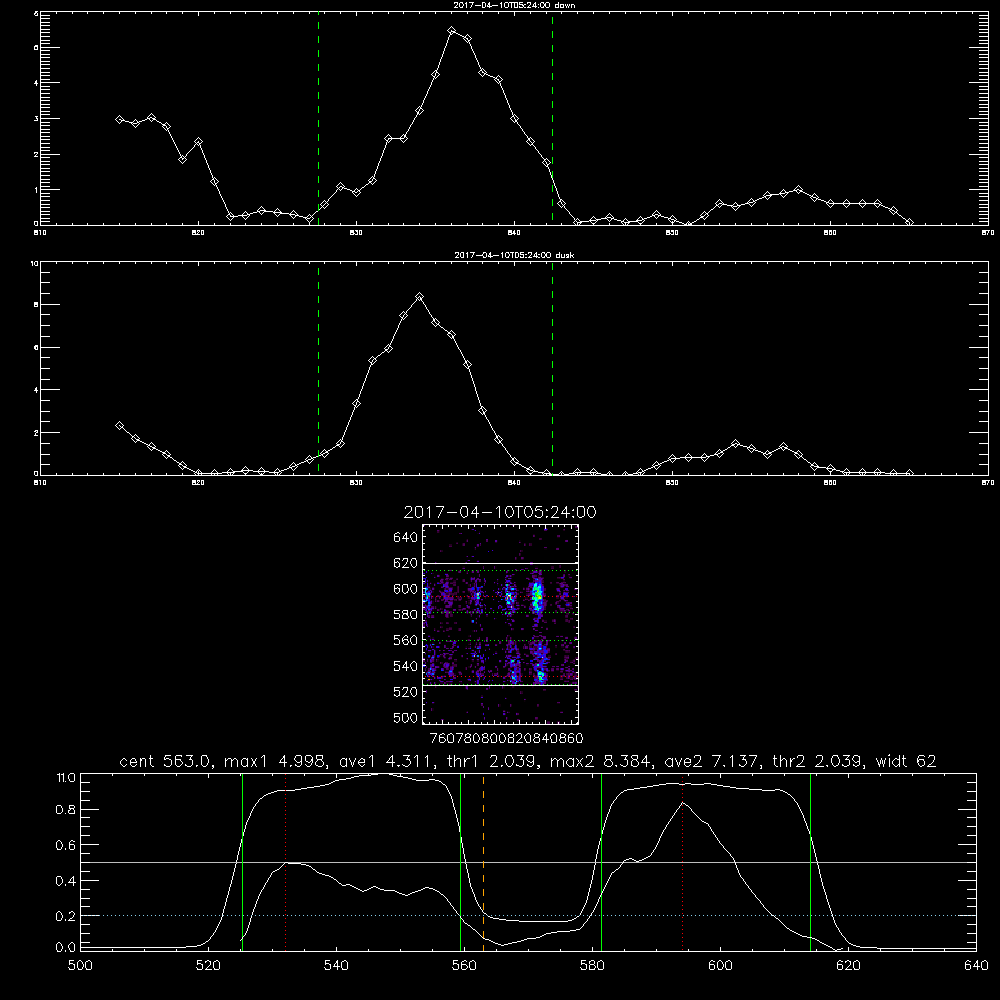The width and height of the screenshot is (1000, 1000).
Task: Select right green dashed line in dusk plot
Action: click(552, 368)
